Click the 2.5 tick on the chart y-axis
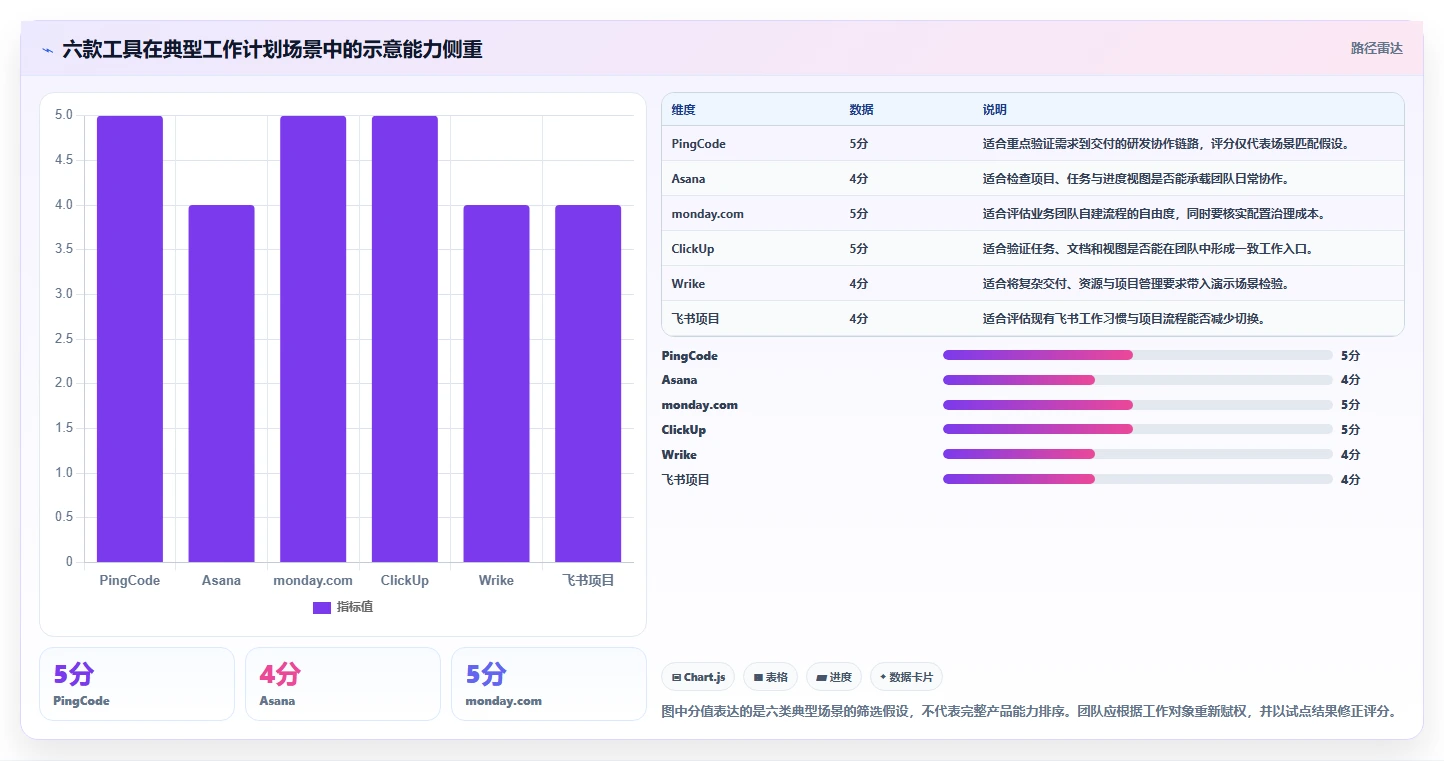1444x761 pixels. click(x=64, y=339)
